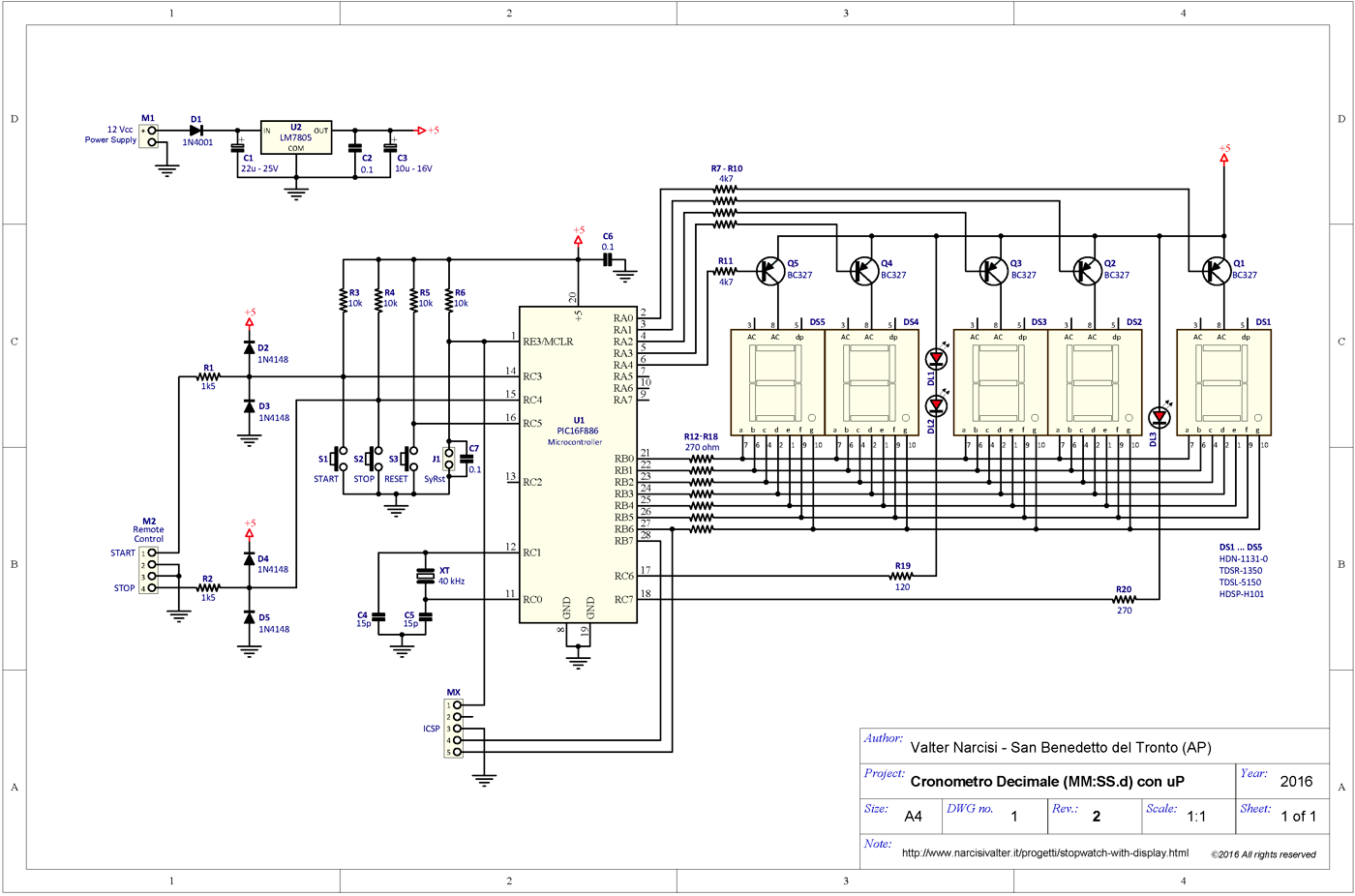Viewport: 1355px width, 896px height.
Task: Click the D2 diode symbol
Action: (x=250, y=347)
